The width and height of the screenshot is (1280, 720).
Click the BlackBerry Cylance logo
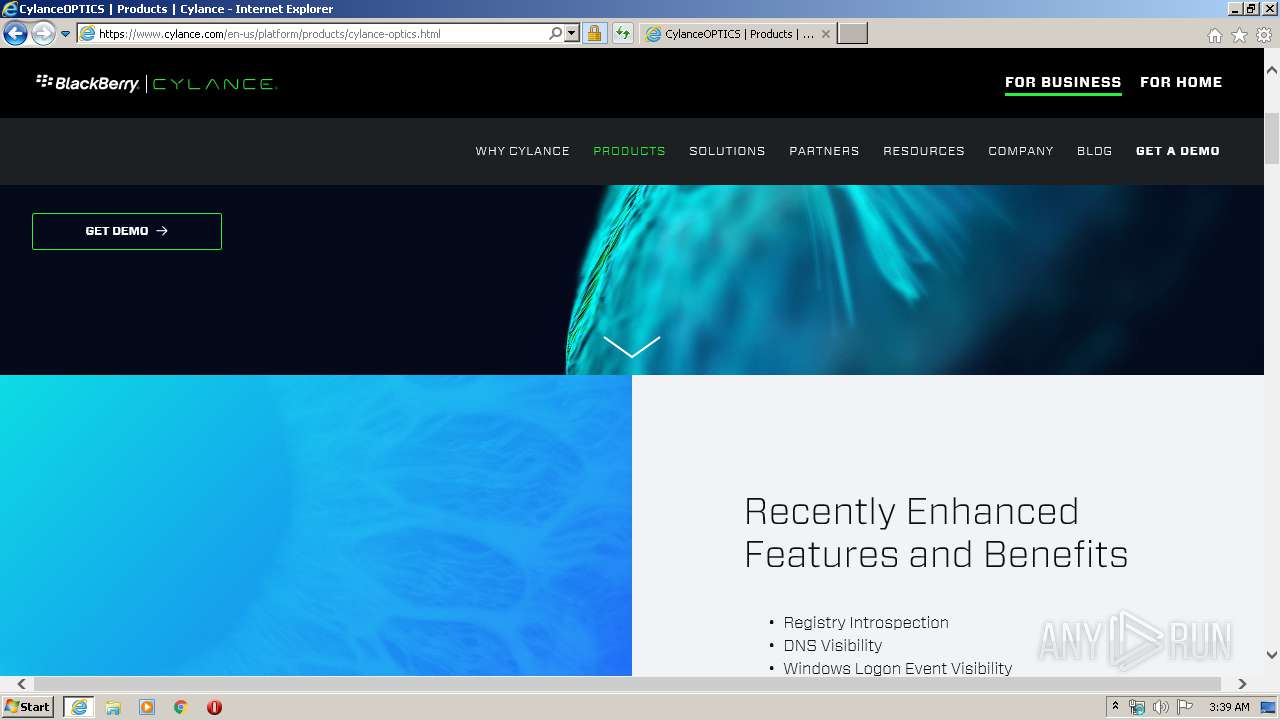click(156, 83)
